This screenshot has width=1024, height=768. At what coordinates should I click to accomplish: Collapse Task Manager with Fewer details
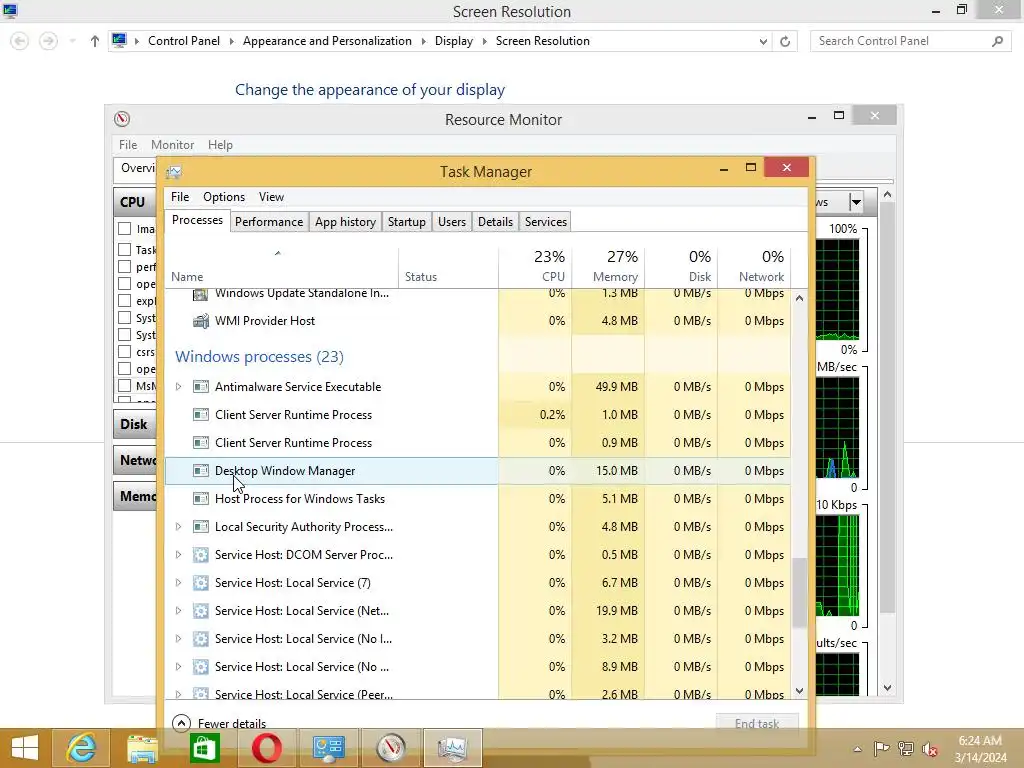[219, 723]
